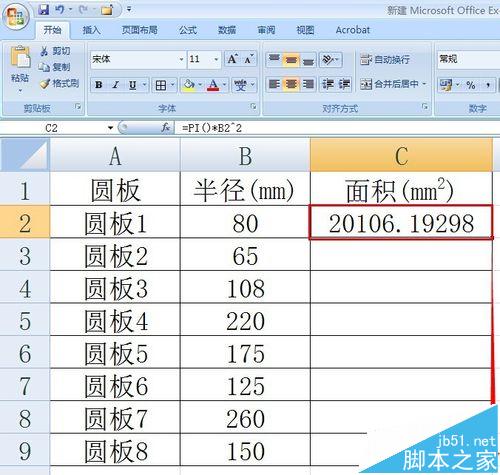
Task: Switch to 插入 Insert tab
Action: [x=91, y=30]
